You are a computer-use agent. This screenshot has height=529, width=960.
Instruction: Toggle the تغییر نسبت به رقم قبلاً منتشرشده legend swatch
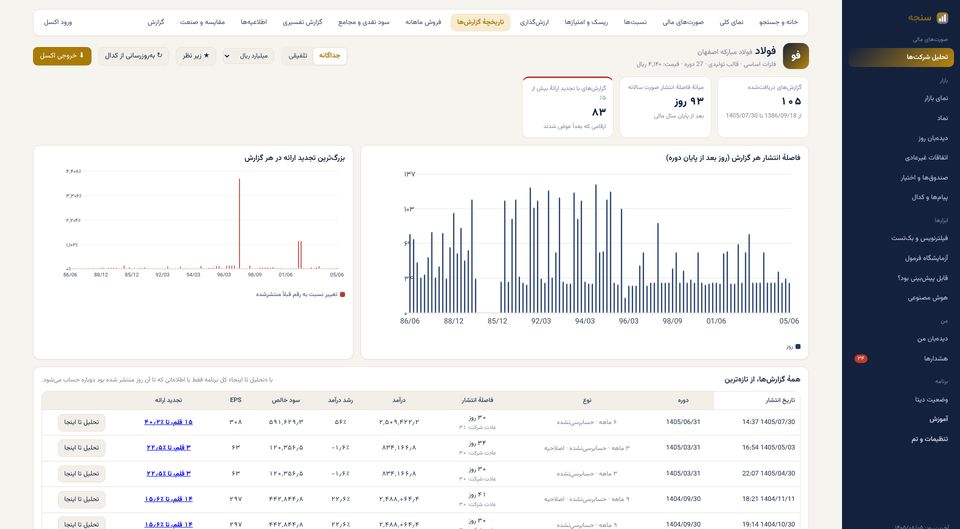click(x=342, y=295)
